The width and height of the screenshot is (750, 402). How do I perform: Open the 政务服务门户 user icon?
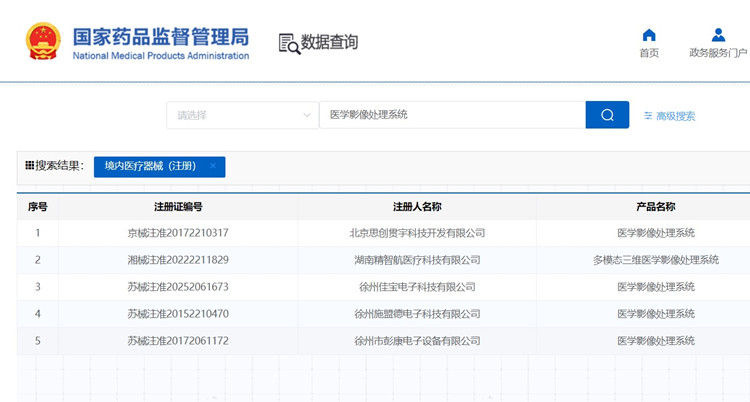click(718, 35)
